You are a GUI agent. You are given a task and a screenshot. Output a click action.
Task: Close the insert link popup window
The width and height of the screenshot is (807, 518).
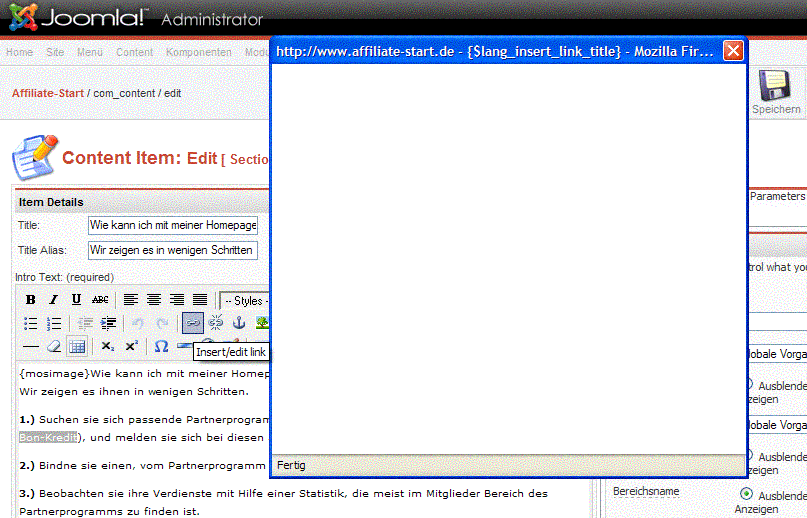point(733,50)
